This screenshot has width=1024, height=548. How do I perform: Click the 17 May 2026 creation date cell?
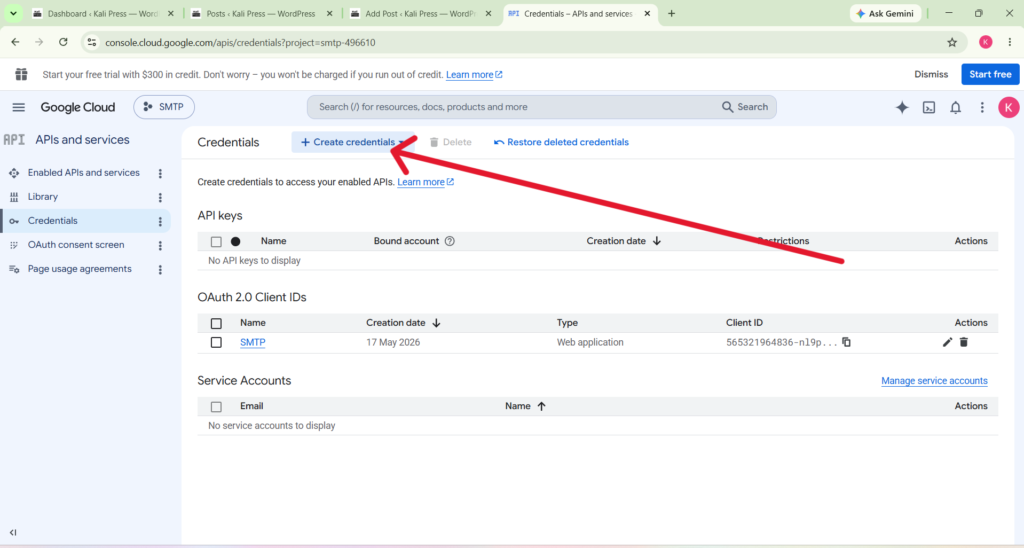point(392,342)
